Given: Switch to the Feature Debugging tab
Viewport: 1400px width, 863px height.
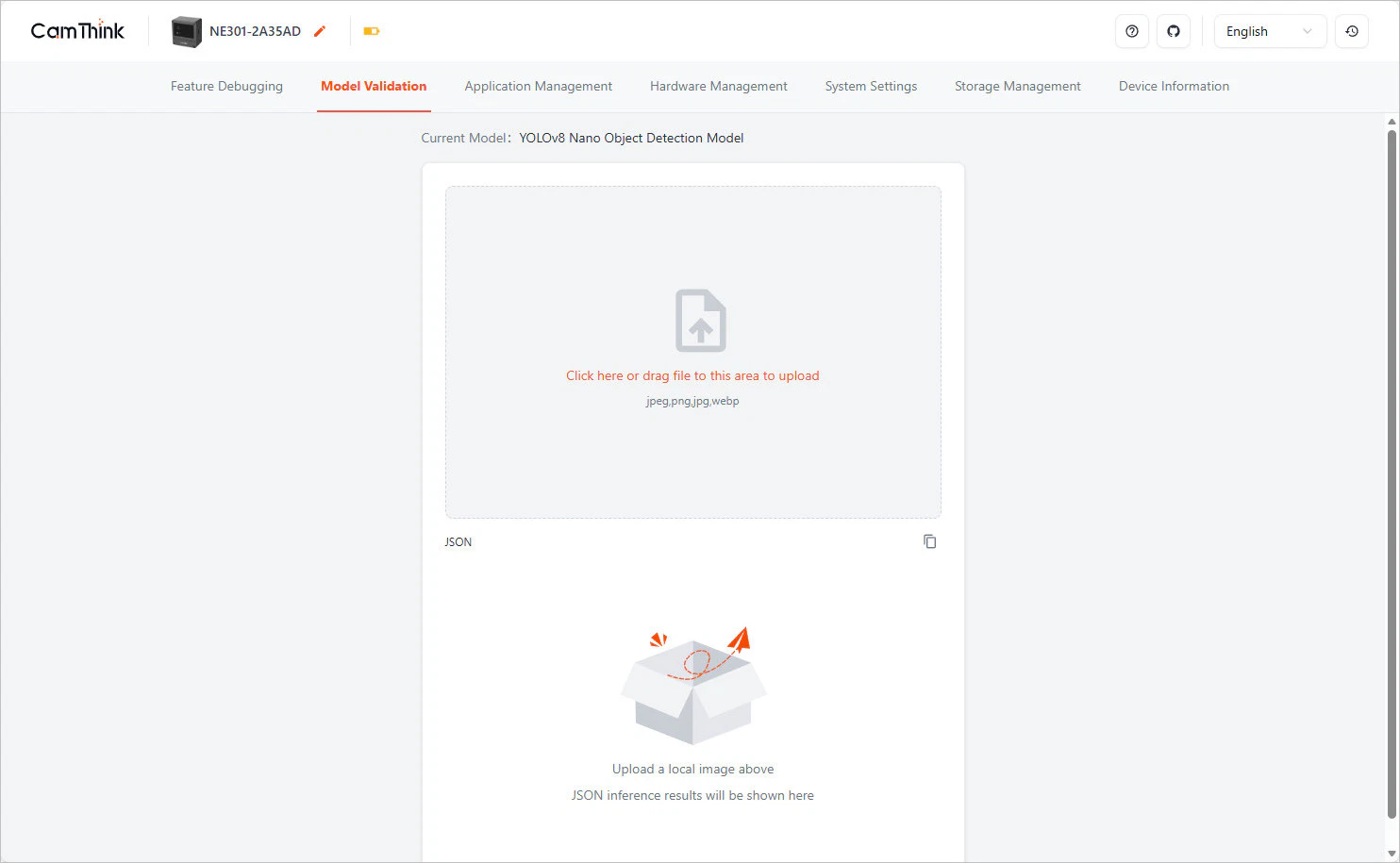Looking at the screenshot, I should coord(226,86).
